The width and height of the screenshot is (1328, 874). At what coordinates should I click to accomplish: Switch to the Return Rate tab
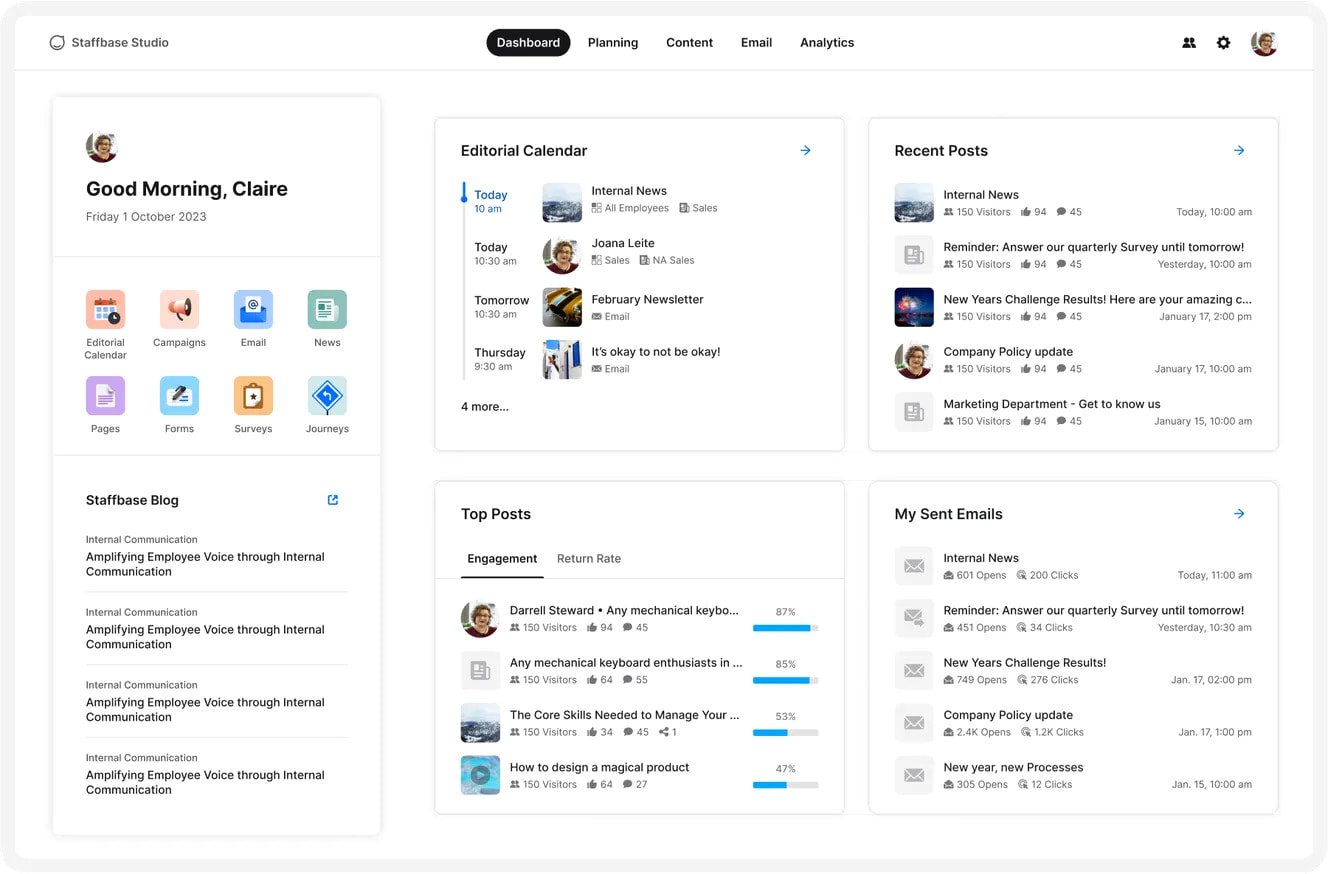click(x=589, y=559)
